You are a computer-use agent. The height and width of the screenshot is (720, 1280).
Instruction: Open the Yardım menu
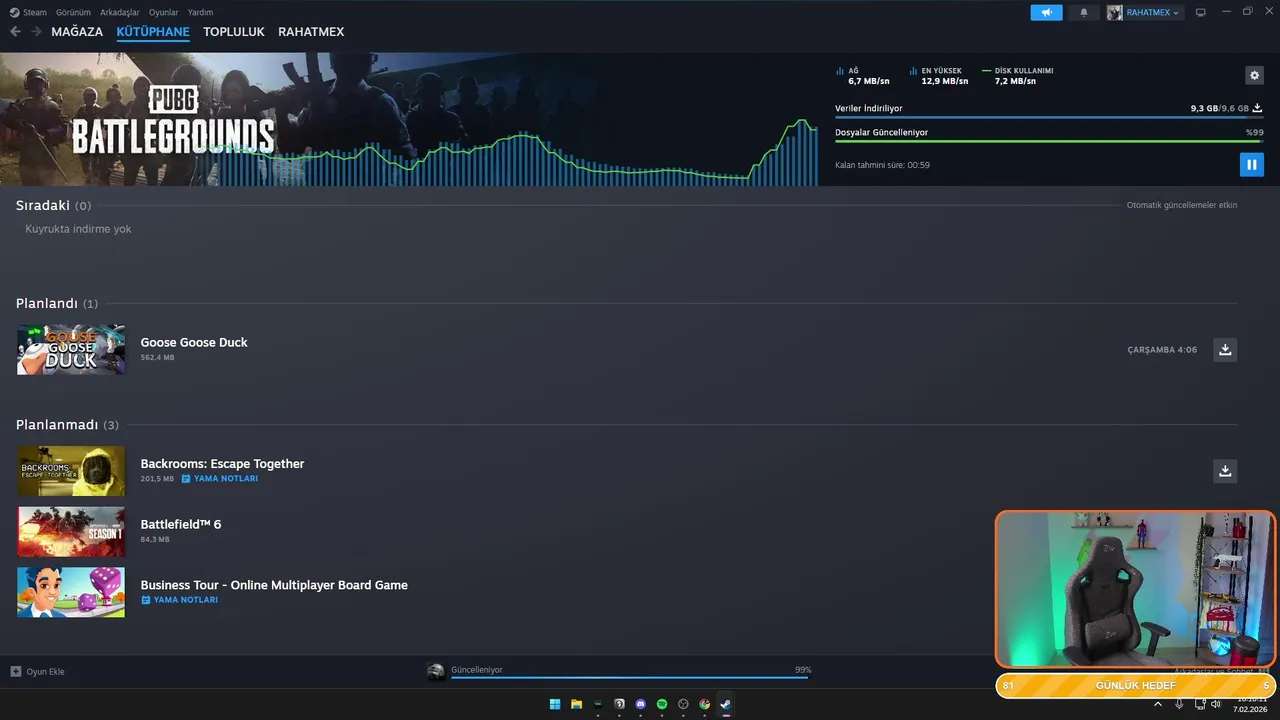[201, 12]
